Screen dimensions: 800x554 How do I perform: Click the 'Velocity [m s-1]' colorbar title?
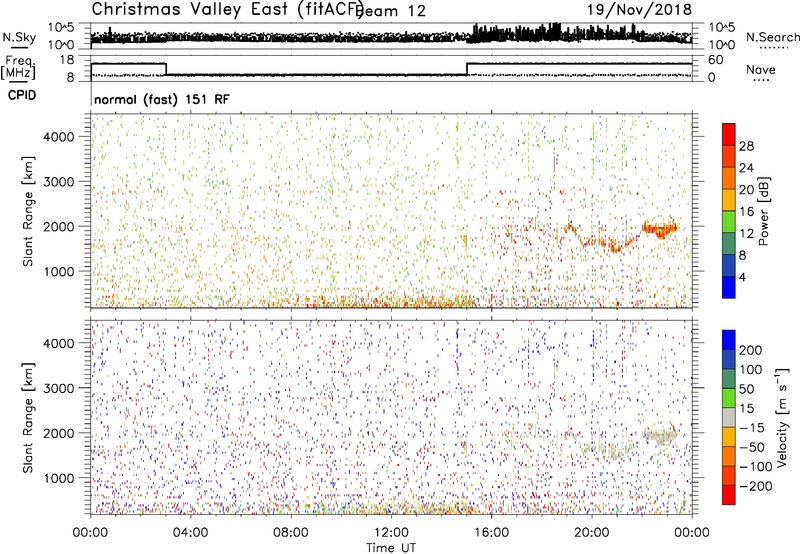tap(782, 418)
